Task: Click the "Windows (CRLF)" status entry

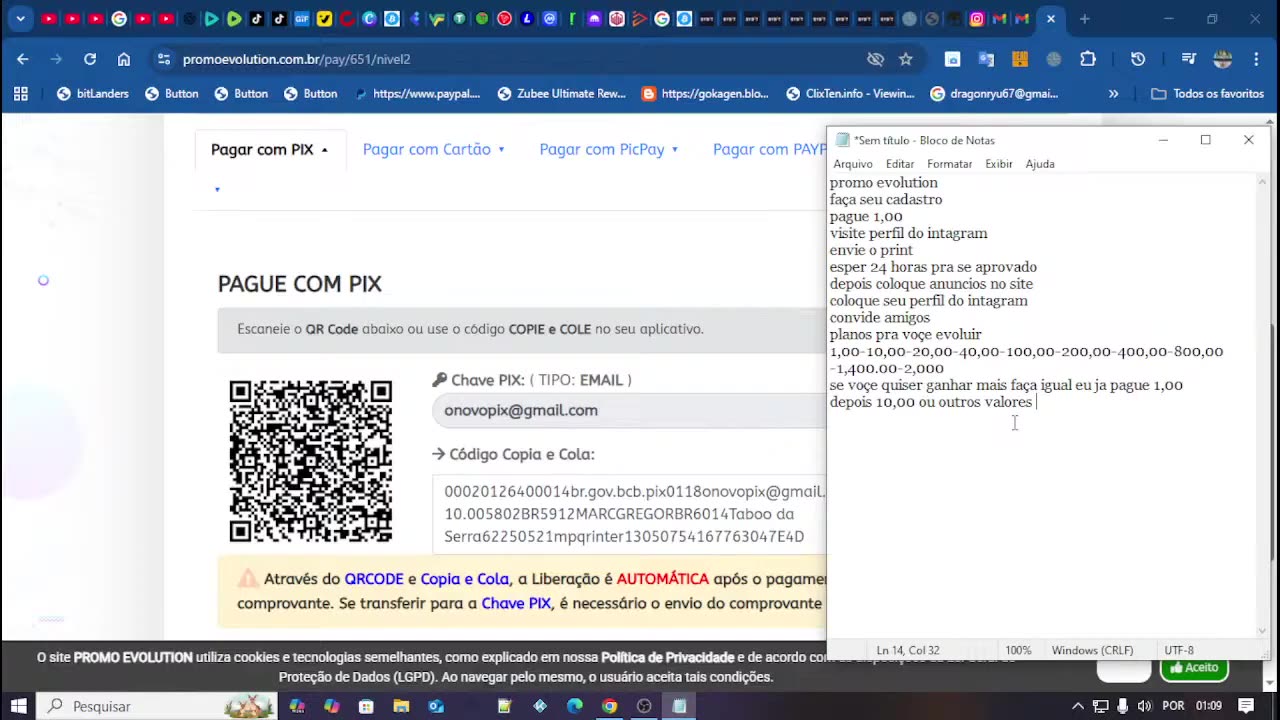Action: pyautogui.click(x=1092, y=650)
